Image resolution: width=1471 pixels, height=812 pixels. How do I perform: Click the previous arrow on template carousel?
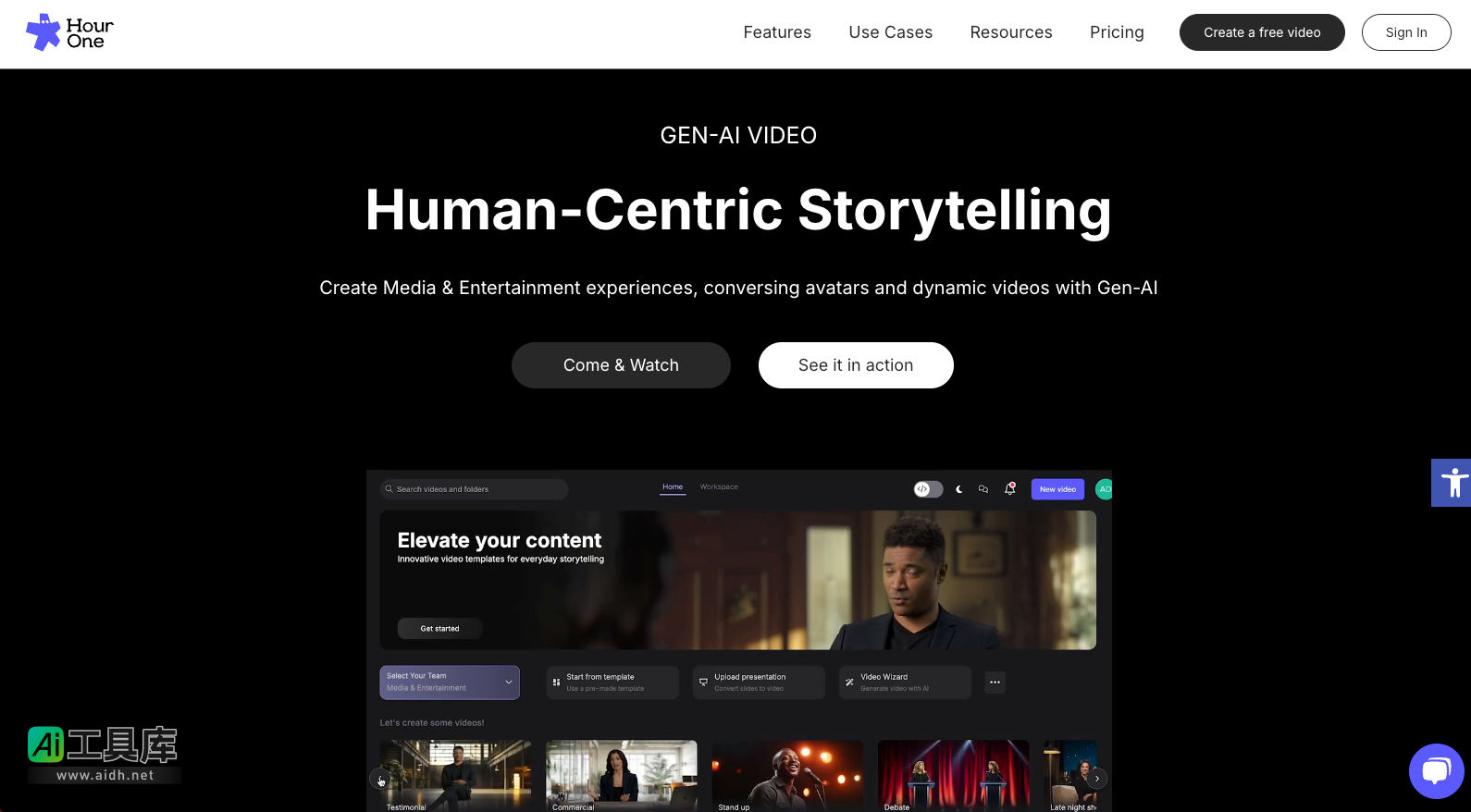[380, 780]
